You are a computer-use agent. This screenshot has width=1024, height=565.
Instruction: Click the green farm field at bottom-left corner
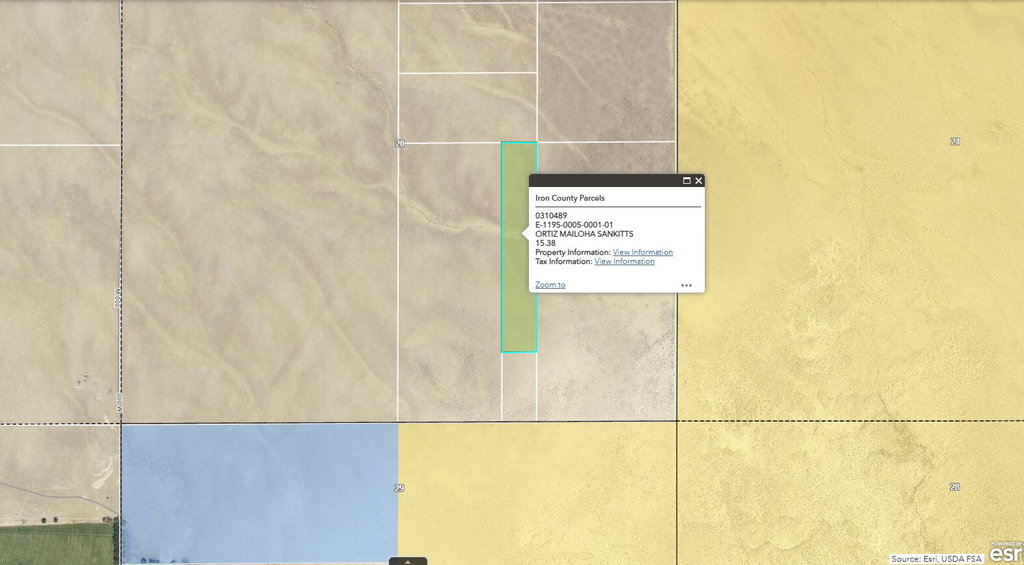pyautogui.click(x=56, y=543)
